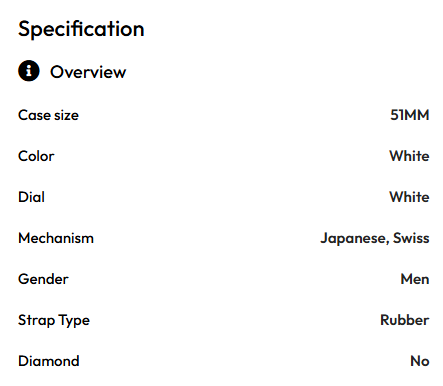This screenshot has height=386, width=443.
Task: Click the word Japanese in Mechanism row
Action: pos(355,239)
